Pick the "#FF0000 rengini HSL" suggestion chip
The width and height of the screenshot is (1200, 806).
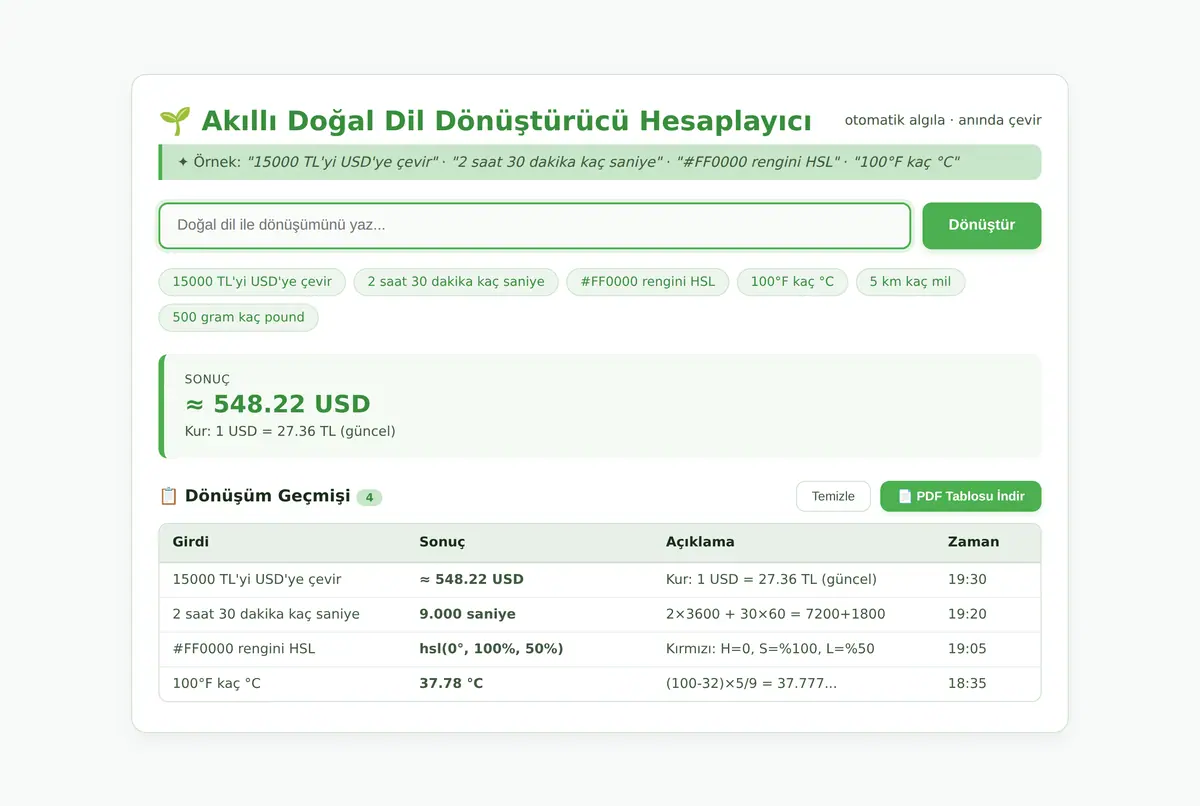(648, 282)
